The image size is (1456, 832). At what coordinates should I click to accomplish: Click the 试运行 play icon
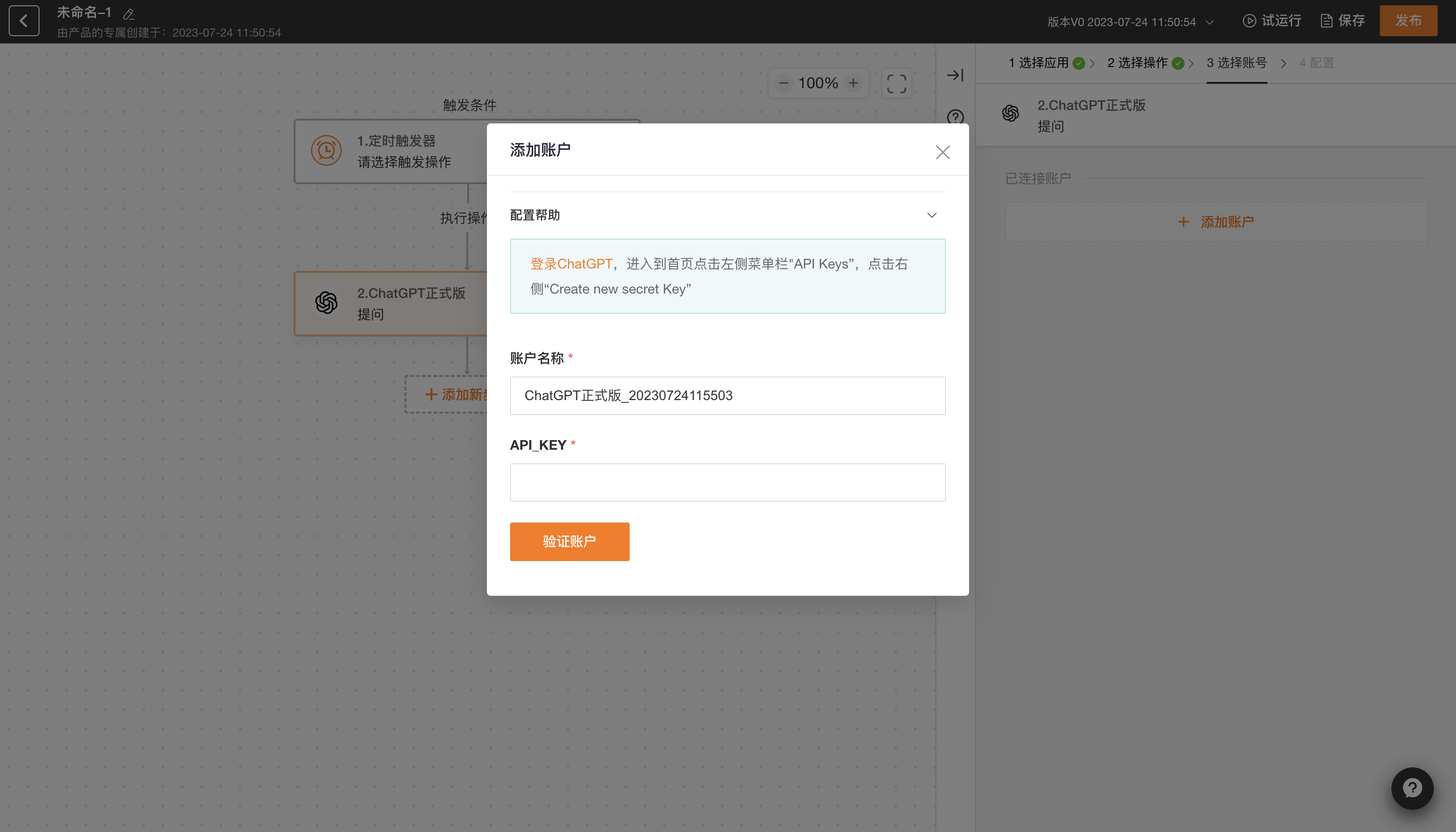coord(1249,21)
